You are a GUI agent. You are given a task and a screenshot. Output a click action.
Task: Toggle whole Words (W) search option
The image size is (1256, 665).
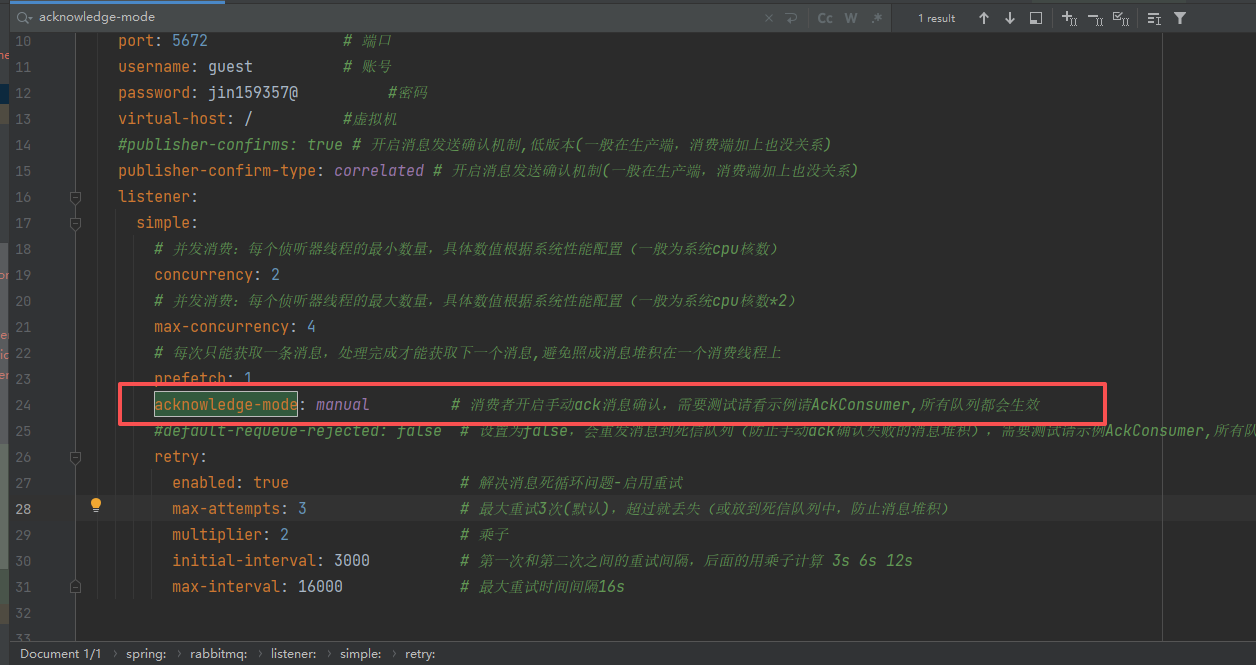851,18
